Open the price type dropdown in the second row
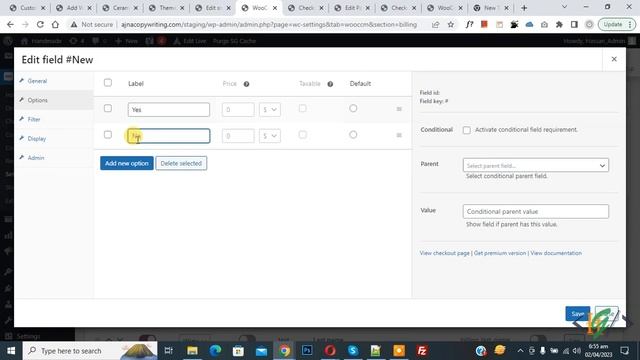 270,136
